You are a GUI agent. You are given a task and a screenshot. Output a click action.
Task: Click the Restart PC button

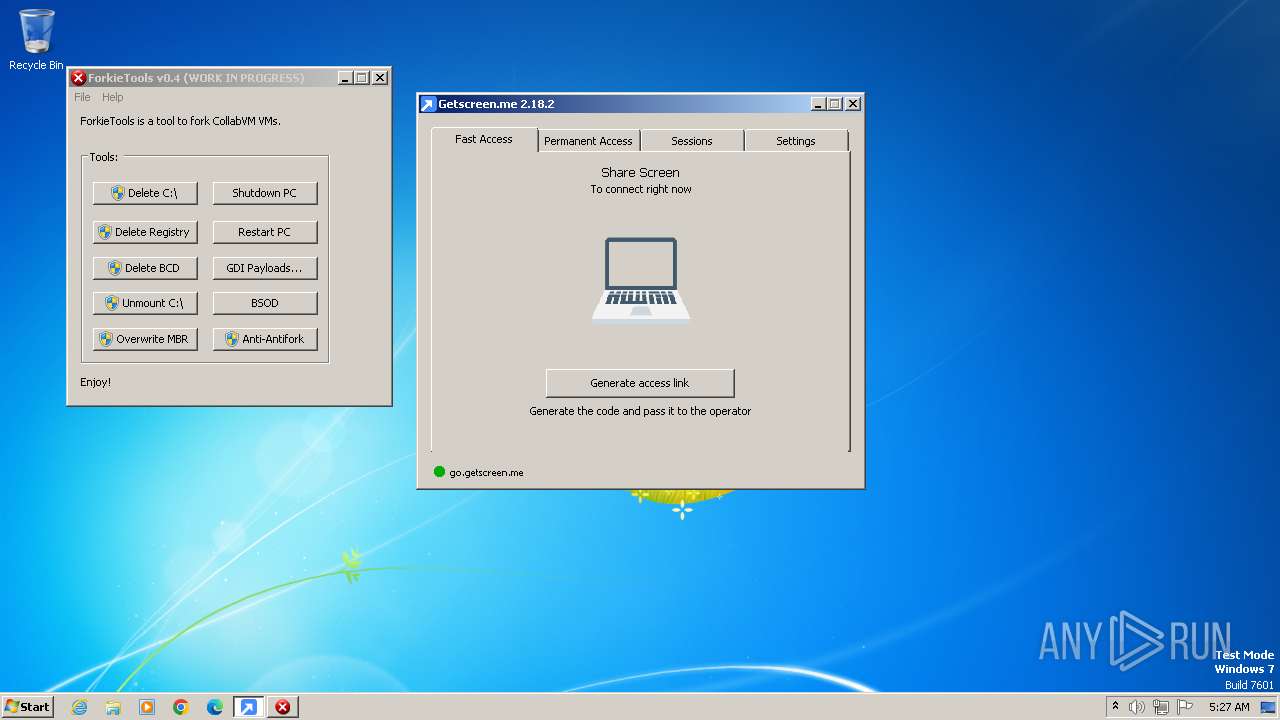pyautogui.click(x=265, y=232)
